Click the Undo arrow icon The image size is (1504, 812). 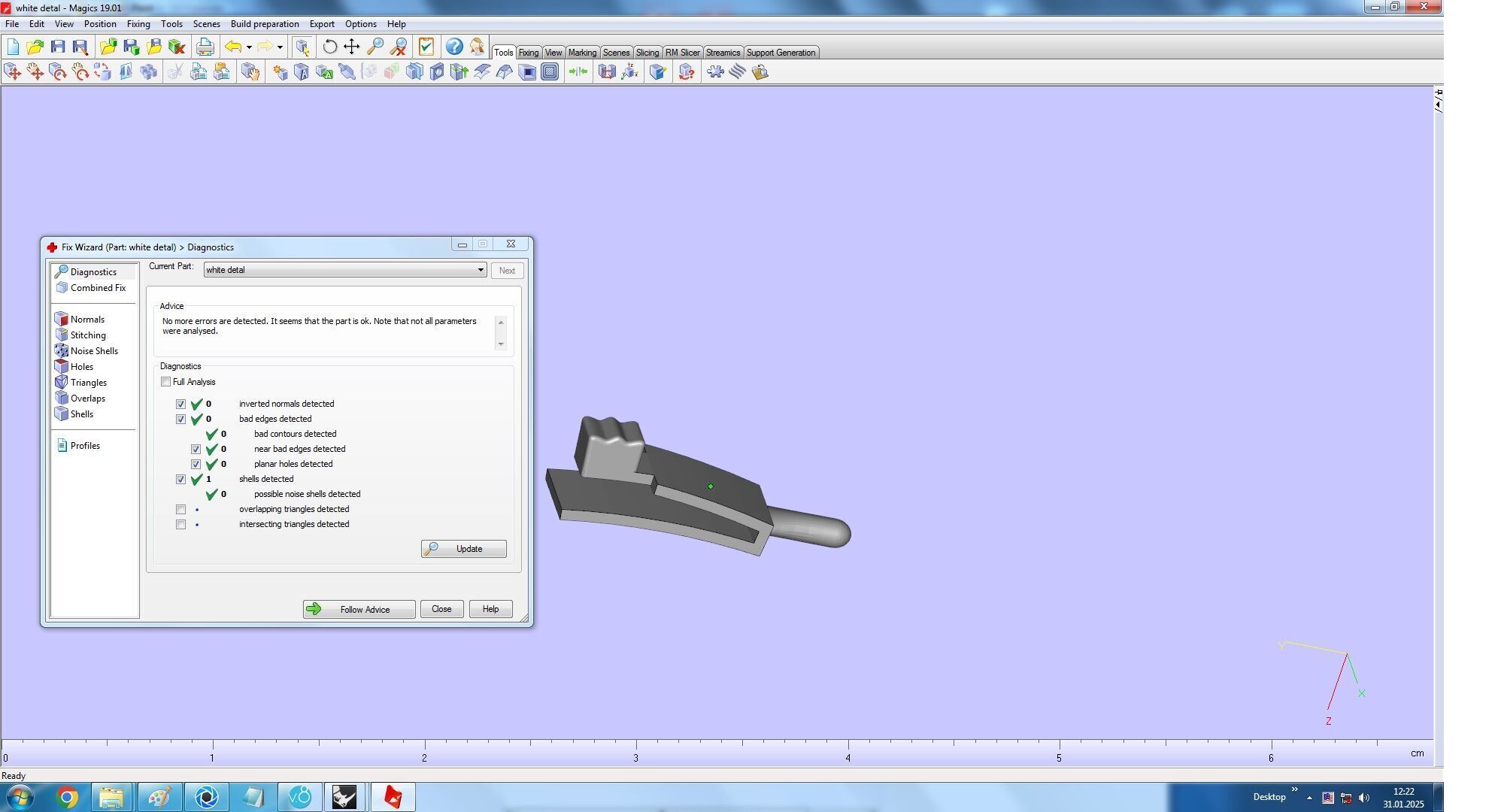(x=233, y=47)
